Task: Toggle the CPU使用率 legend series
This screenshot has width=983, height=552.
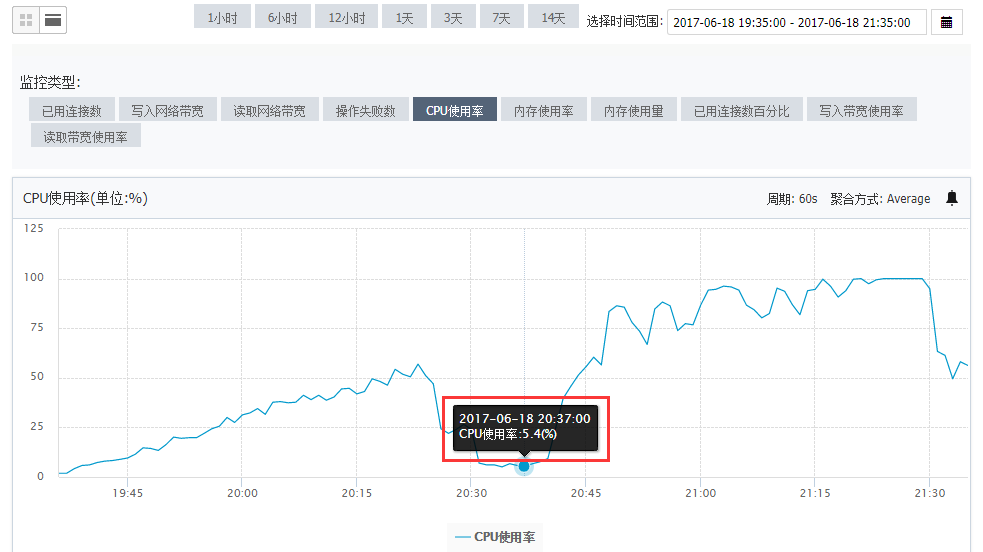Action: pos(495,537)
